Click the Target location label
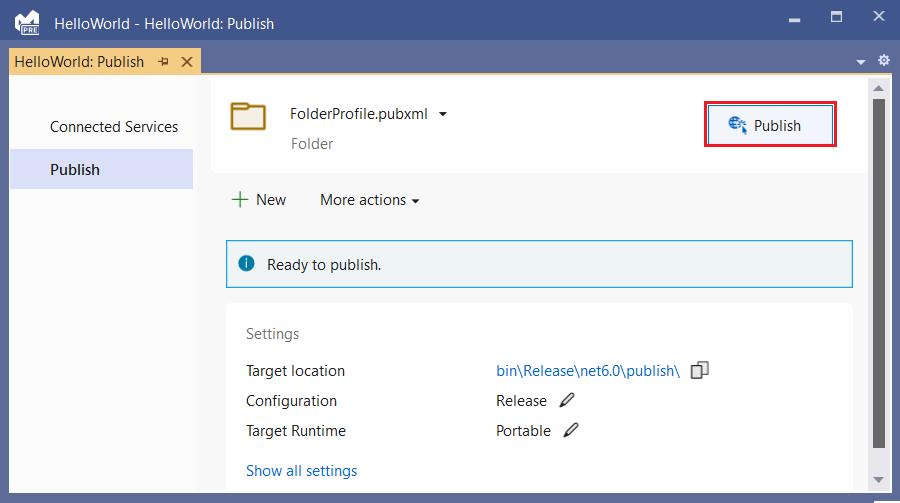 [x=295, y=371]
